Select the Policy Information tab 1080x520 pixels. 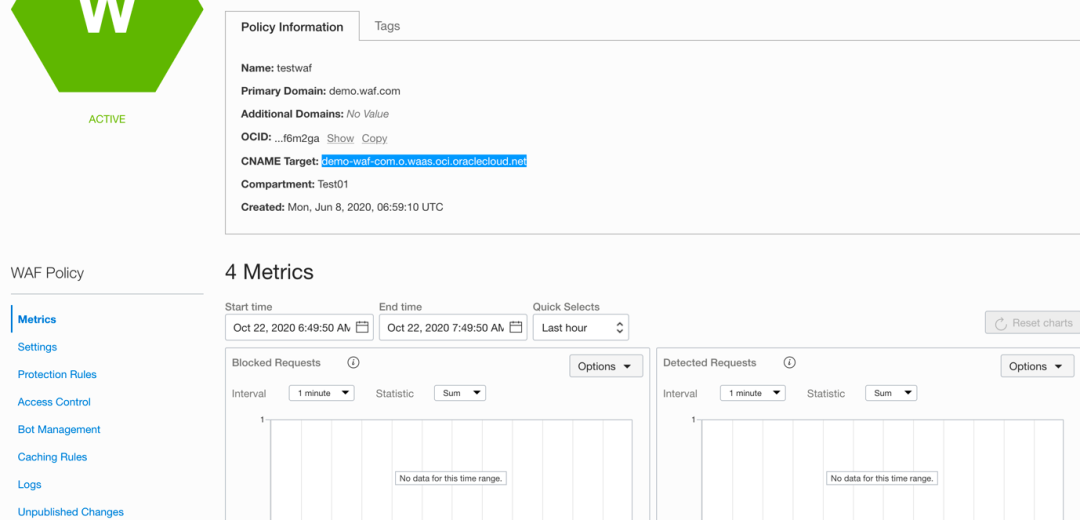[292, 27]
